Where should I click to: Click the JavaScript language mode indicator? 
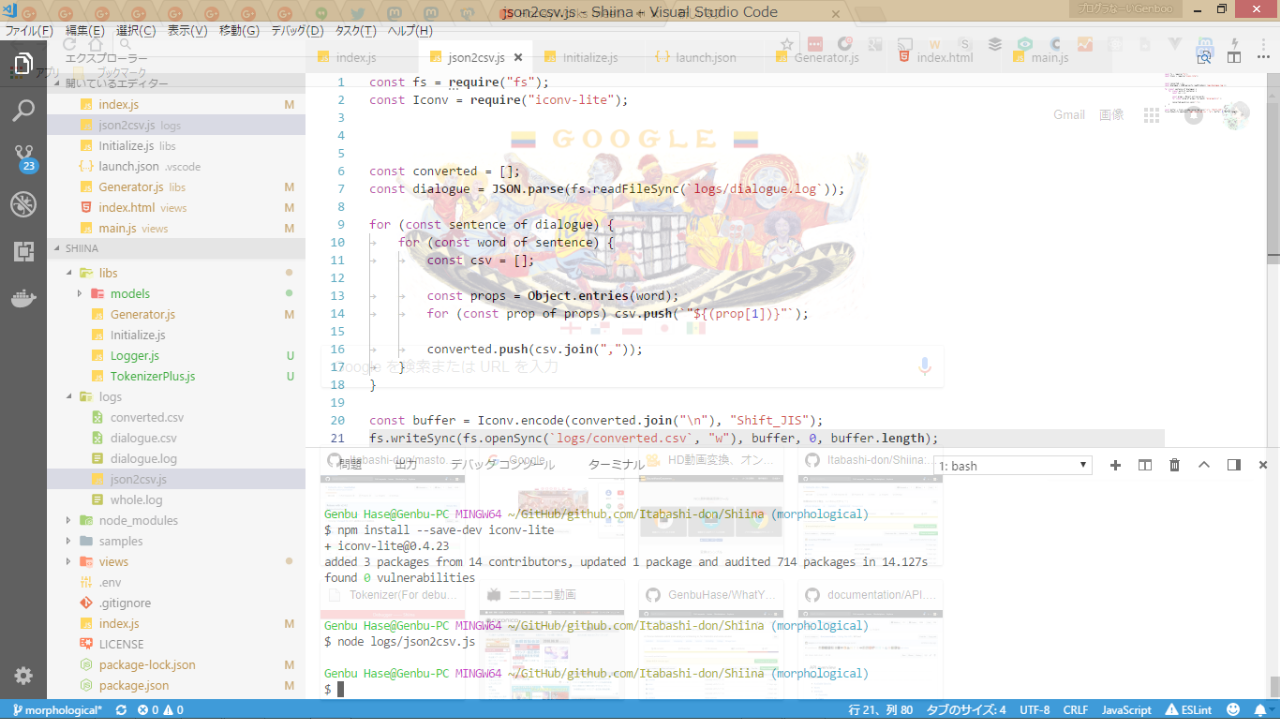1126,710
